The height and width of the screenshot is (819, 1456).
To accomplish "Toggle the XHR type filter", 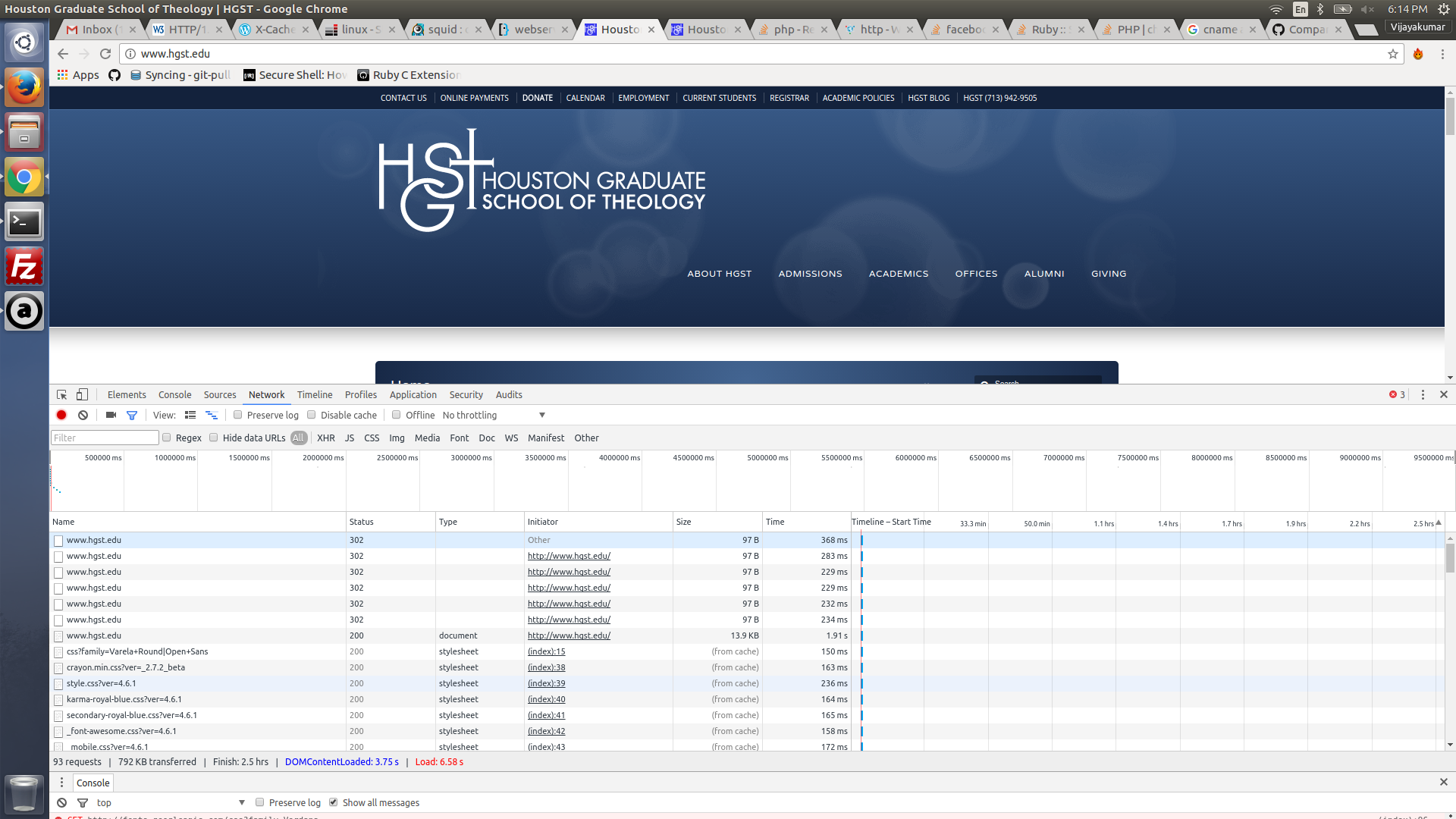I will (326, 438).
